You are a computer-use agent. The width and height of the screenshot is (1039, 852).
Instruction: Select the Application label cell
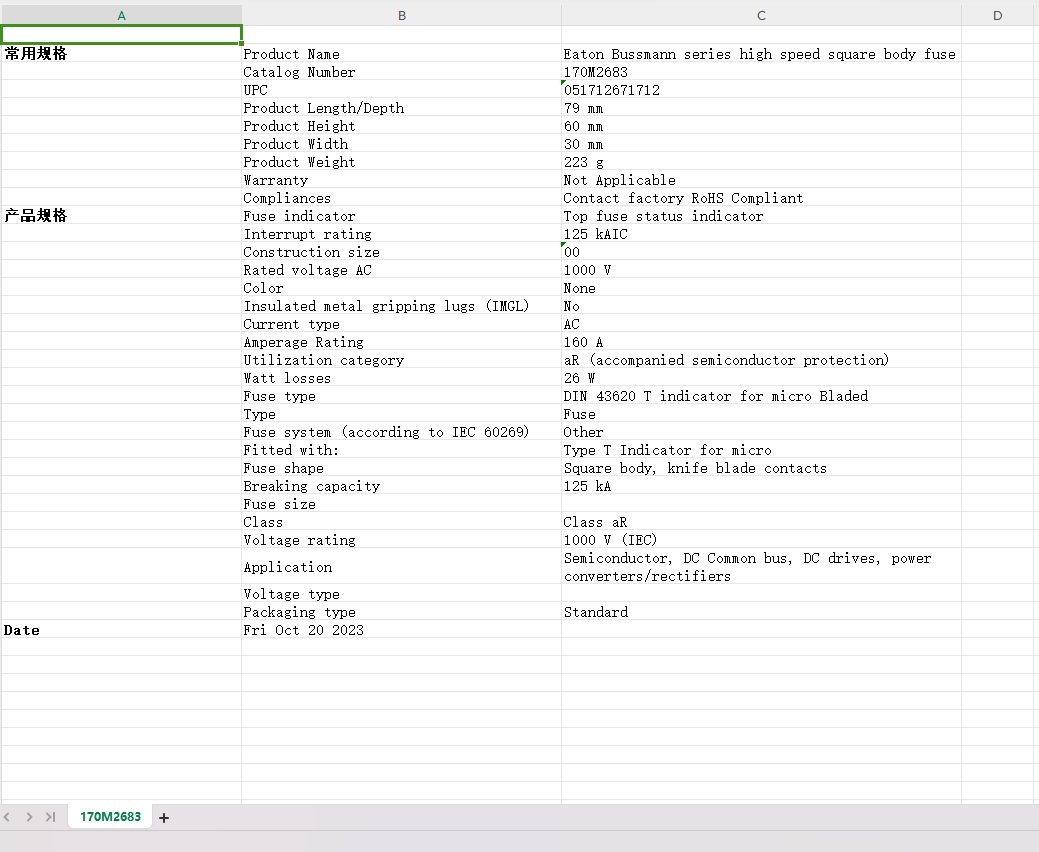click(x=402, y=566)
